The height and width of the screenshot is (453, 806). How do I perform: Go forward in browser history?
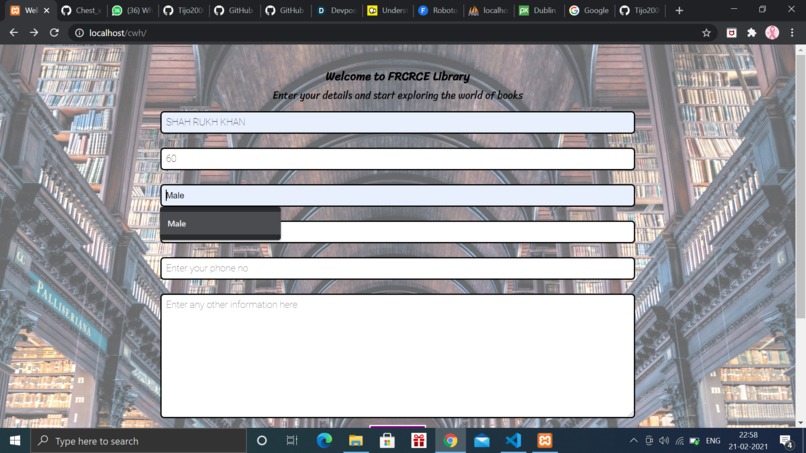pyautogui.click(x=34, y=32)
